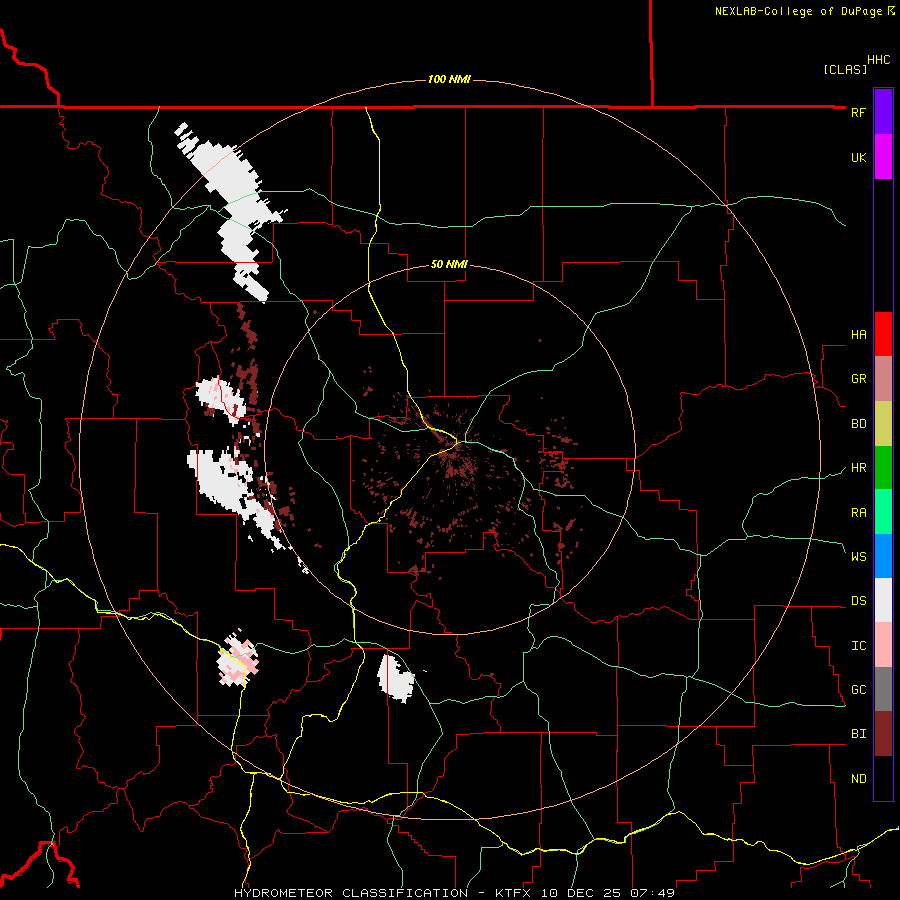Click the DS white legend swatch
The width and height of the screenshot is (900, 900).
[x=883, y=600]
